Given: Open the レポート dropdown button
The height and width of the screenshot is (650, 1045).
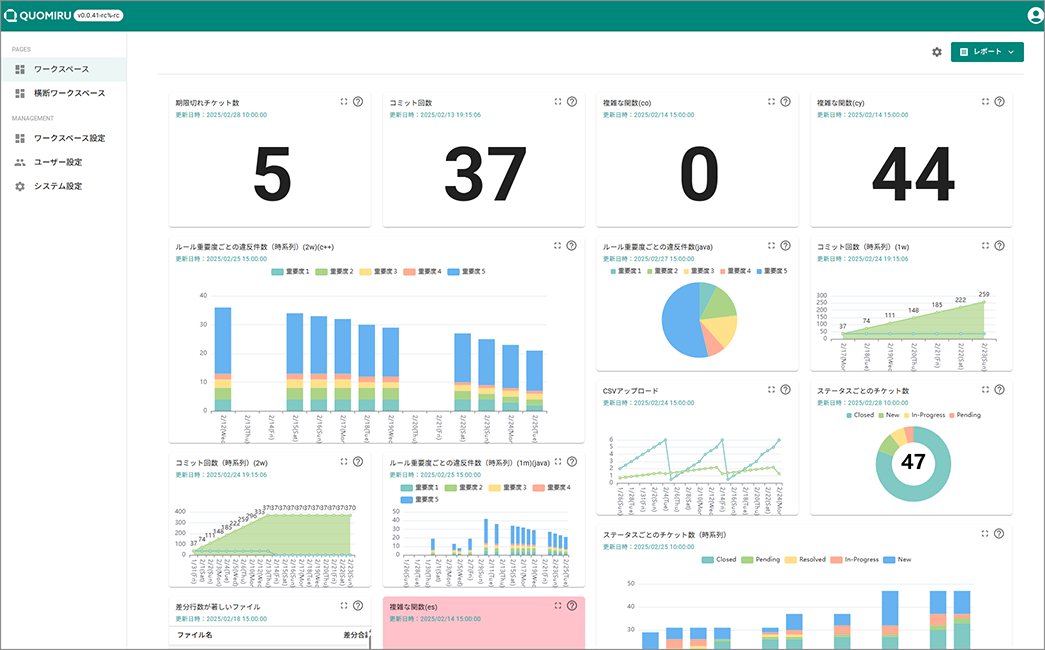Looking at the screenshot, I should tap(987, 52).
